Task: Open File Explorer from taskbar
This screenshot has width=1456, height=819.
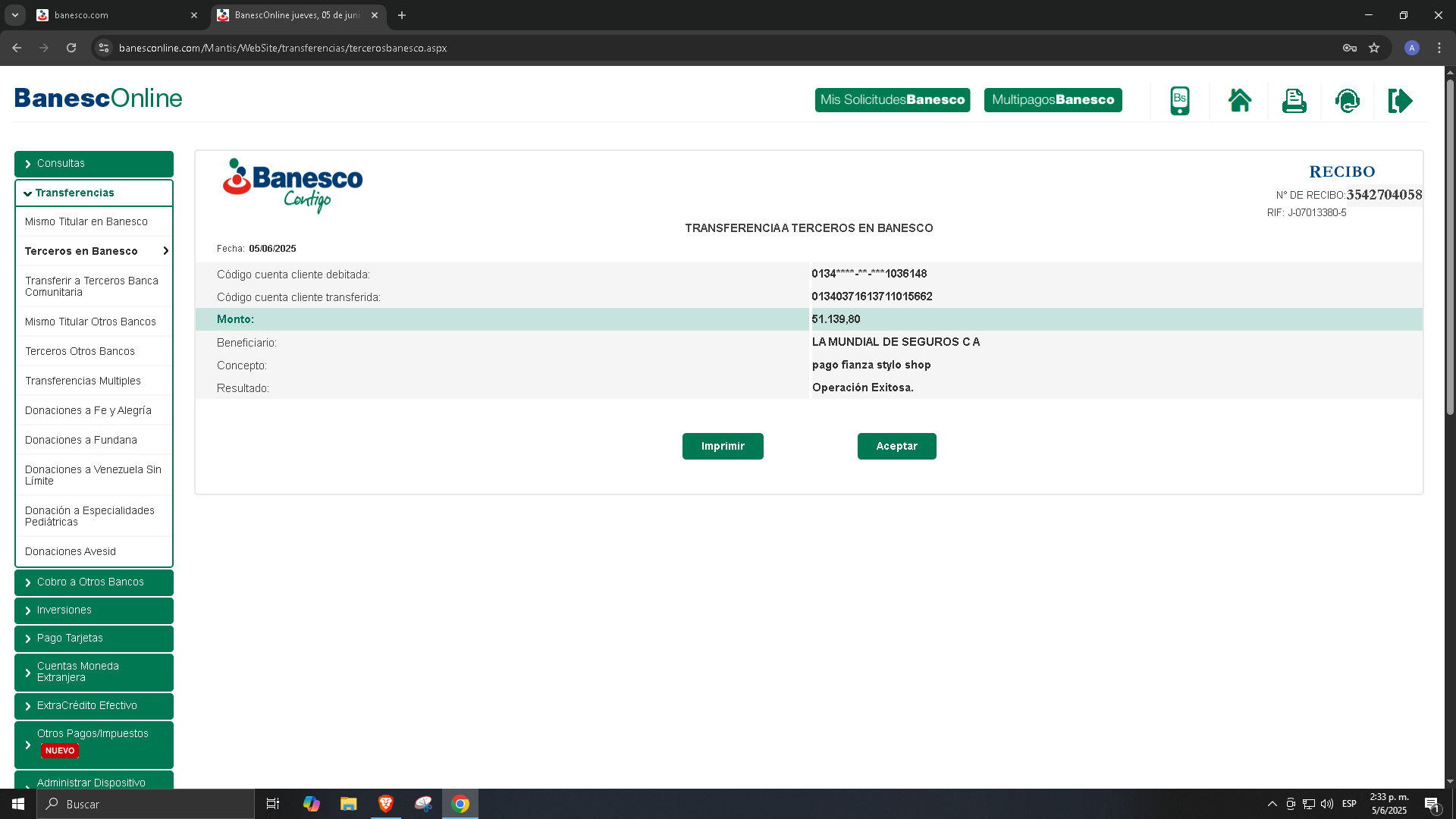Action: point(348,804)
